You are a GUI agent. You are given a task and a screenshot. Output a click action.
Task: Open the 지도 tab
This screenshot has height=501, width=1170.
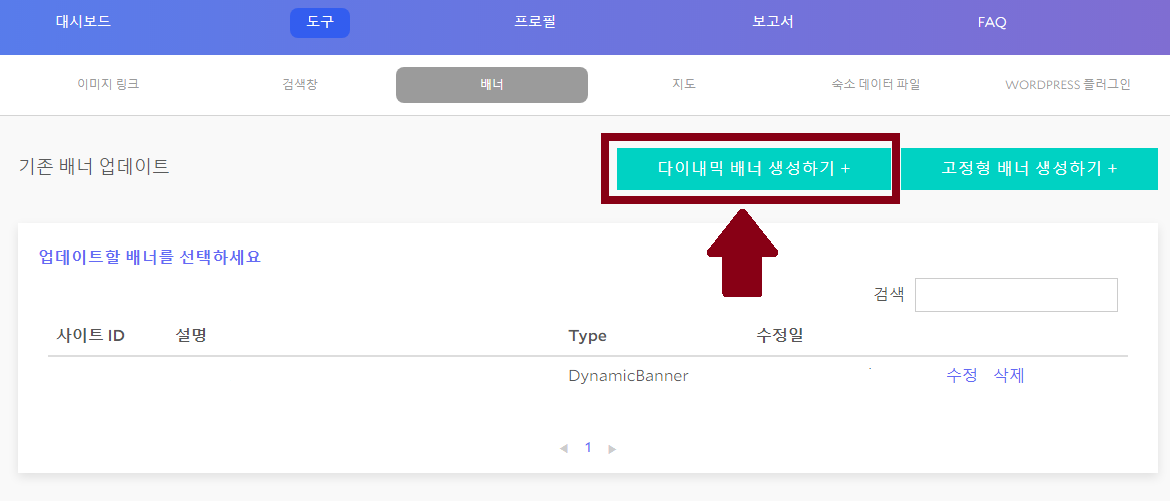pyautogui.click(x=683, y=84)
